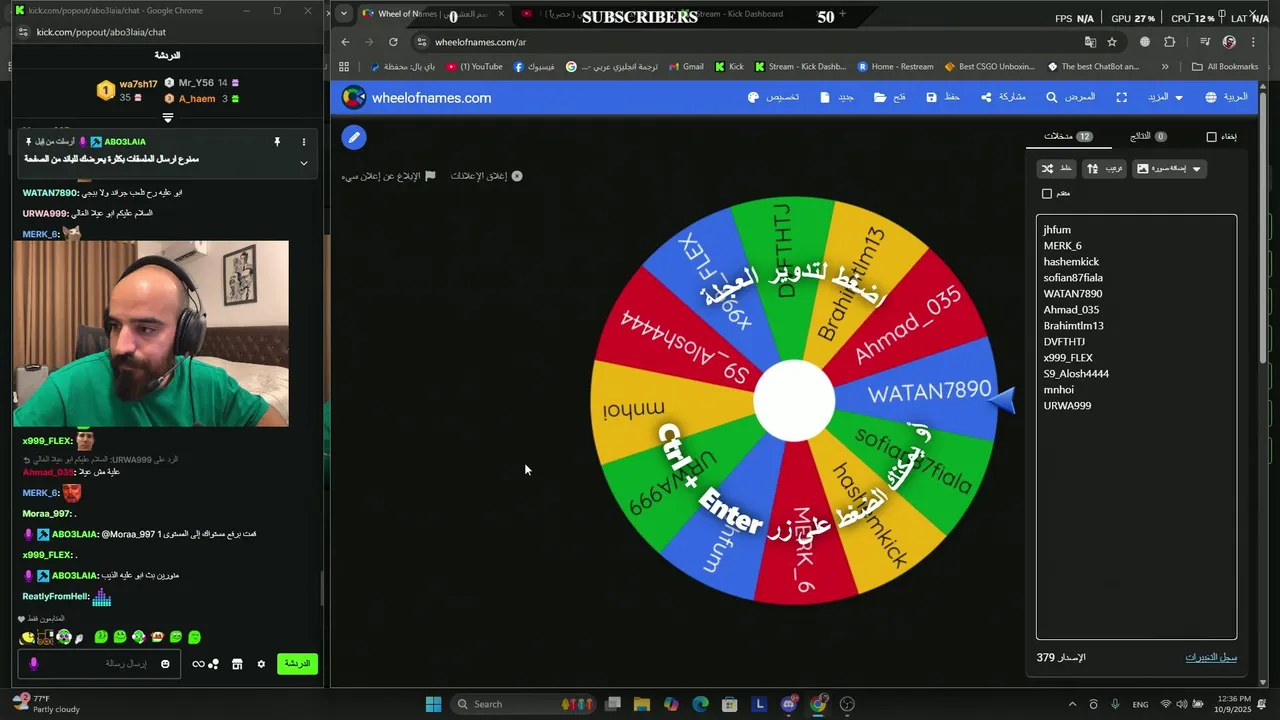Click the entry 'Brahimtlm13' in list
This screenshot has height=720, width=1280.
(1073, 326)
